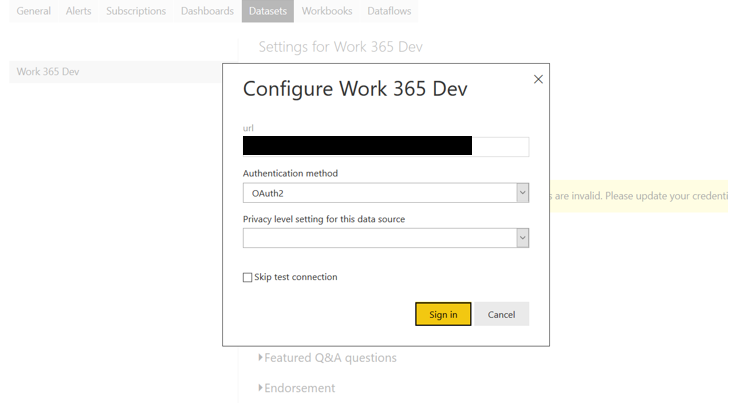This screenshot has width=749, height=403.
Task: Click the Settings for Work 365 Dev heading
Action: click(341, 47)
